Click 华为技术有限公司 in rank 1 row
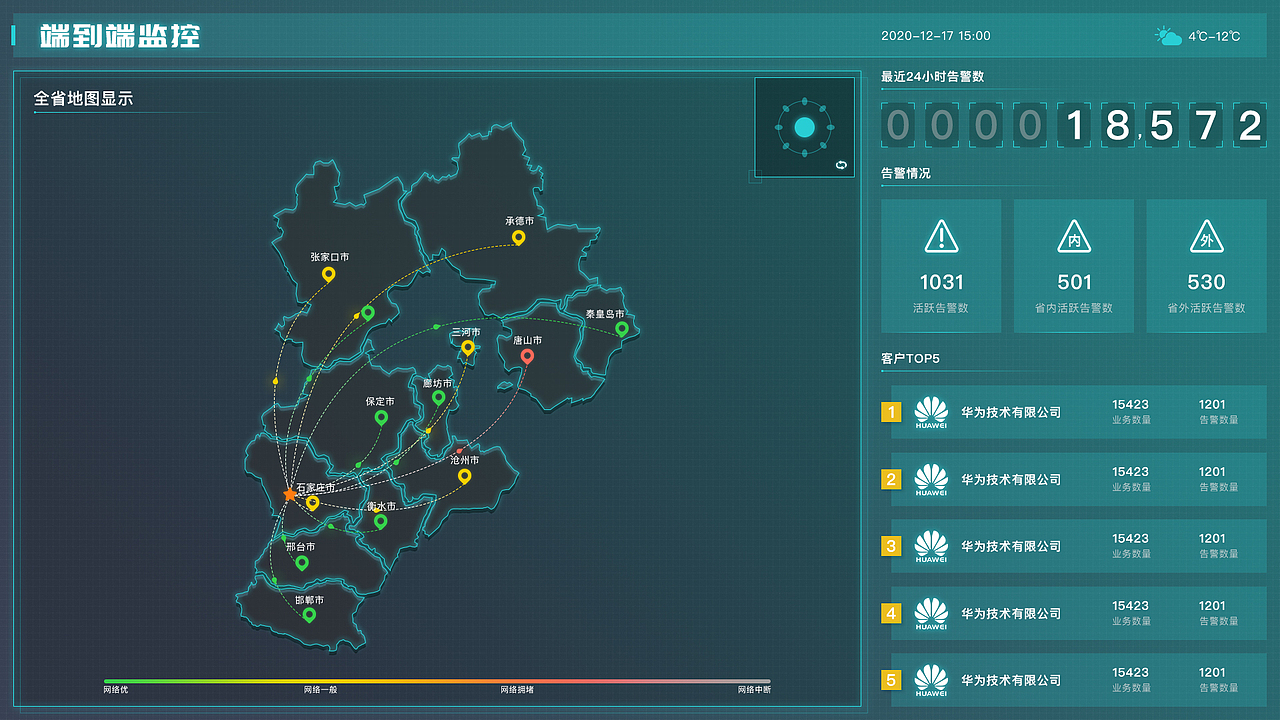Screen dimensions: 1280x720 point(1011,412)
